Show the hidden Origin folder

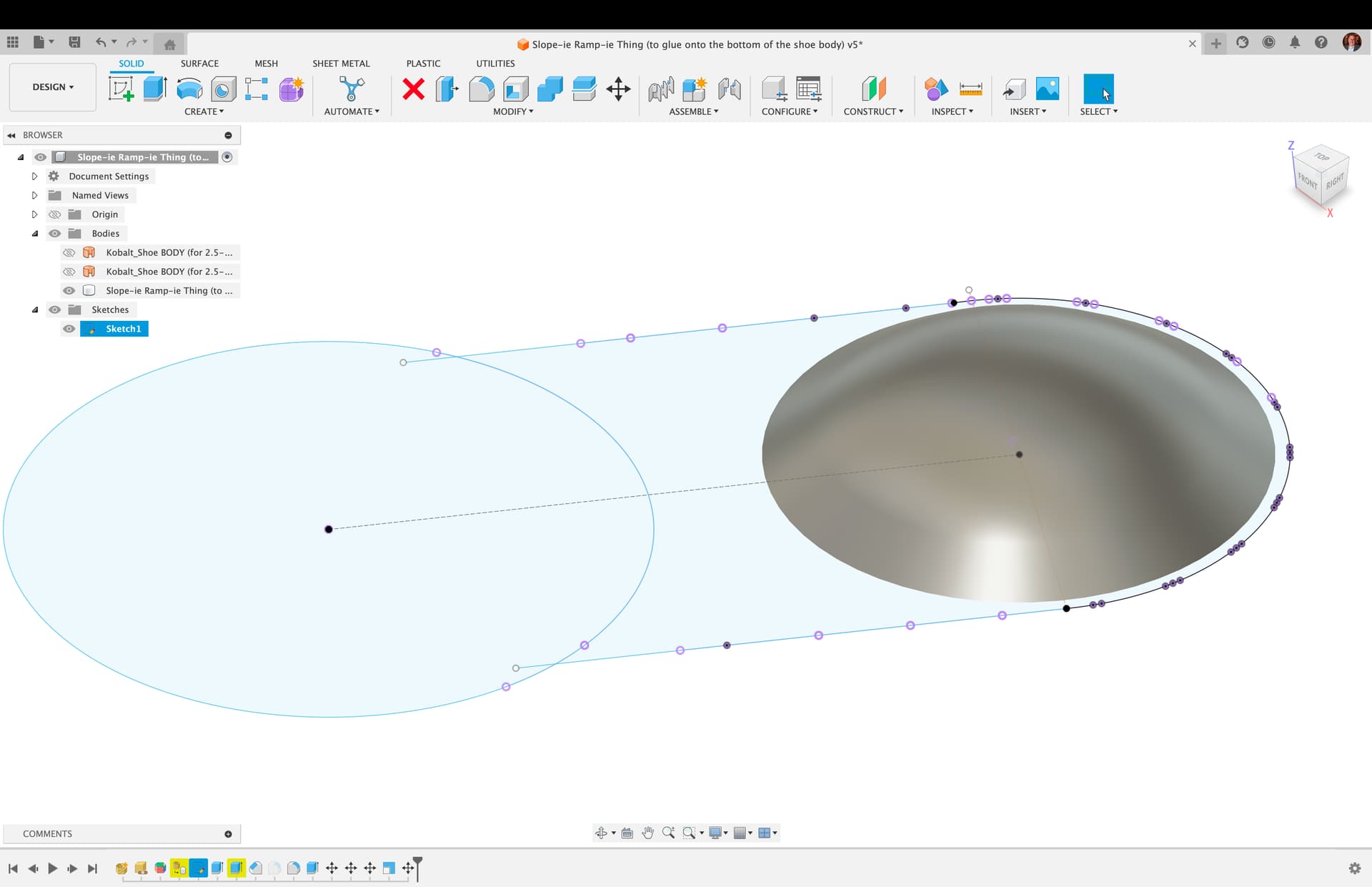point(55,214)
